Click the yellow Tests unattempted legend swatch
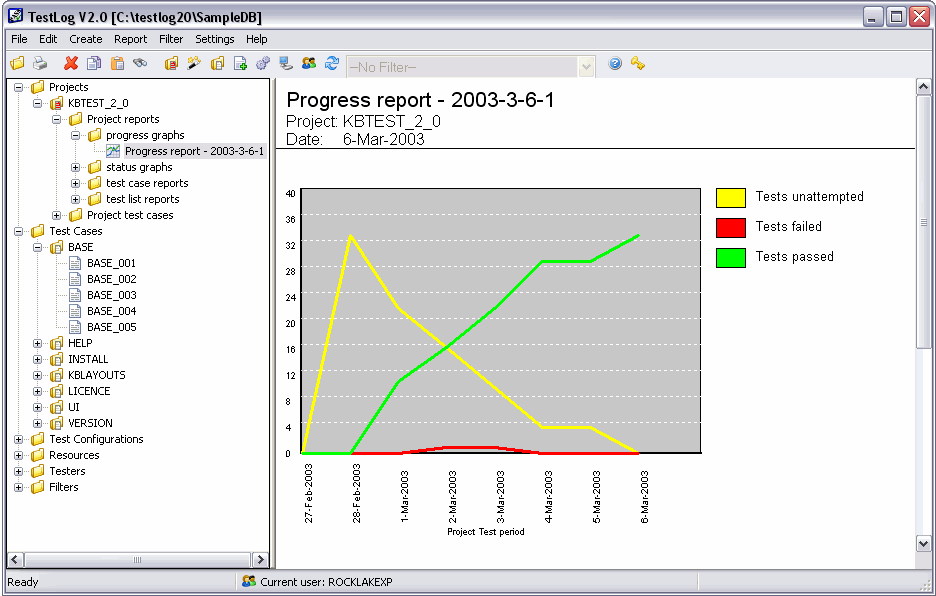This screenshot has height=596, width=936. click(731, 198)
